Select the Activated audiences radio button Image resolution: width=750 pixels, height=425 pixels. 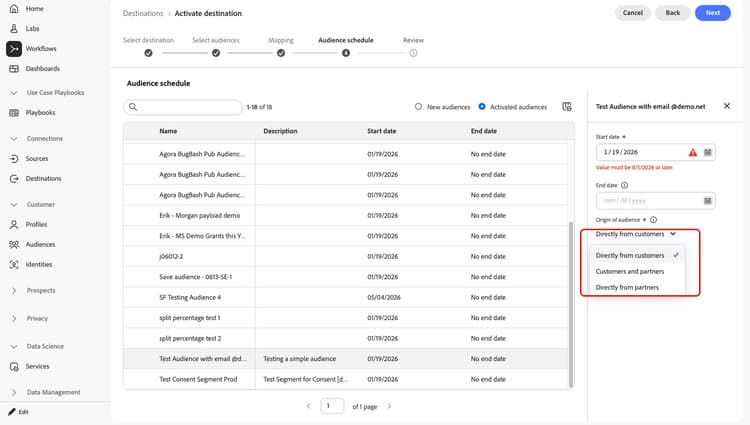[482, 107]
